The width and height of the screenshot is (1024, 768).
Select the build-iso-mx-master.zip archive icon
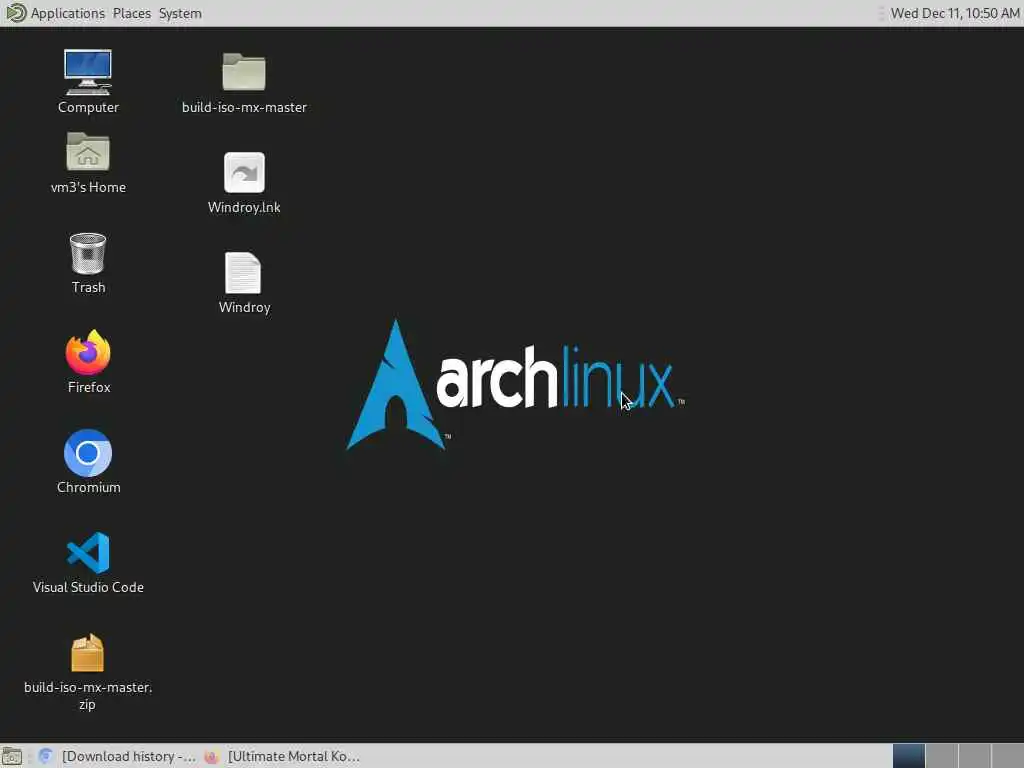[x=88, y=652]
